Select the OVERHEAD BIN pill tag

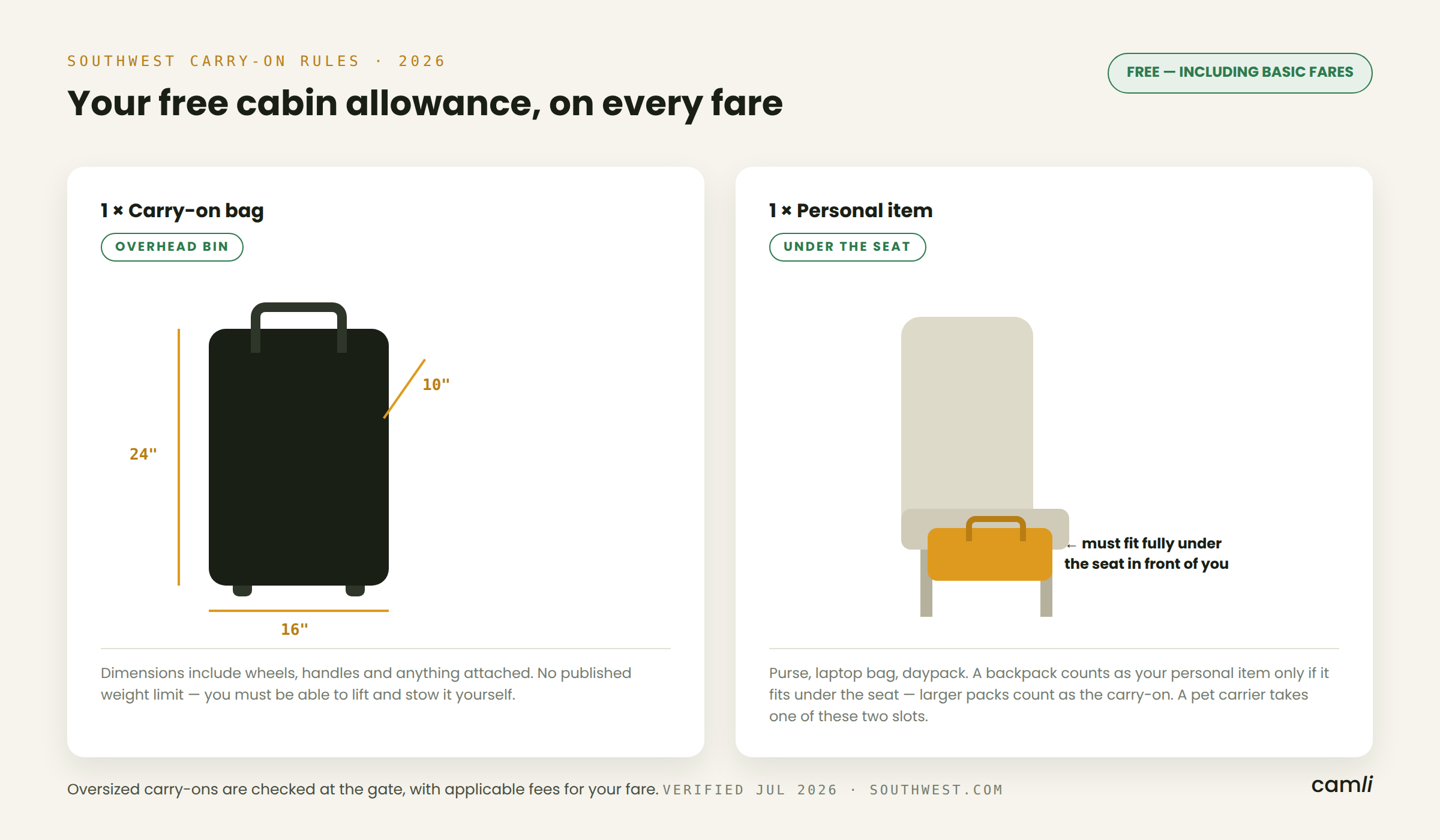[x=172, y=247]
